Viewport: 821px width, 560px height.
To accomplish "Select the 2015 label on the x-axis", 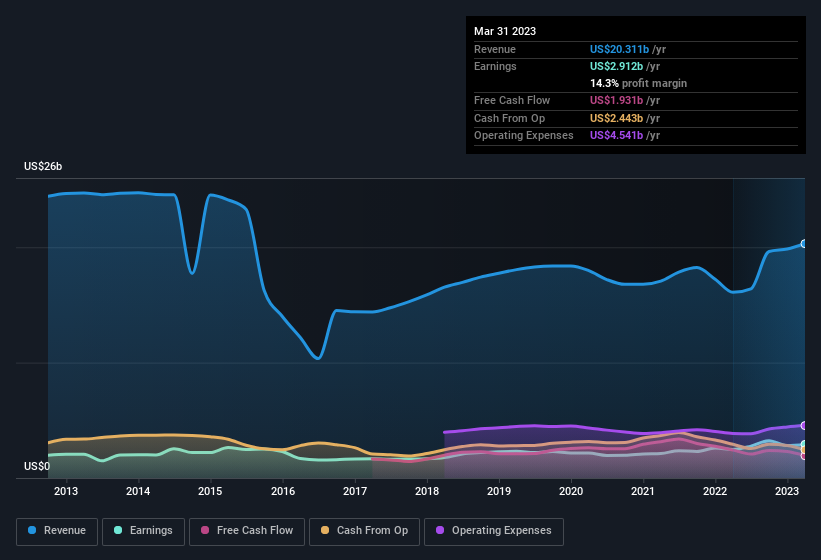I will [x=210, y=491].
